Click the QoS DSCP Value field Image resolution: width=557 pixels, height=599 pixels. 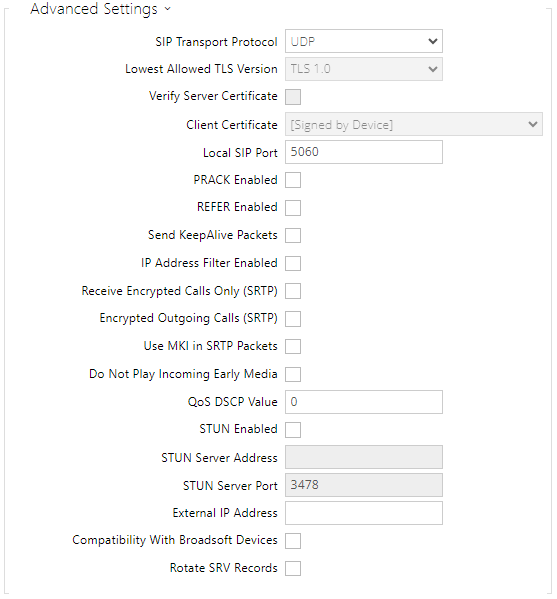tap(364, 402)
